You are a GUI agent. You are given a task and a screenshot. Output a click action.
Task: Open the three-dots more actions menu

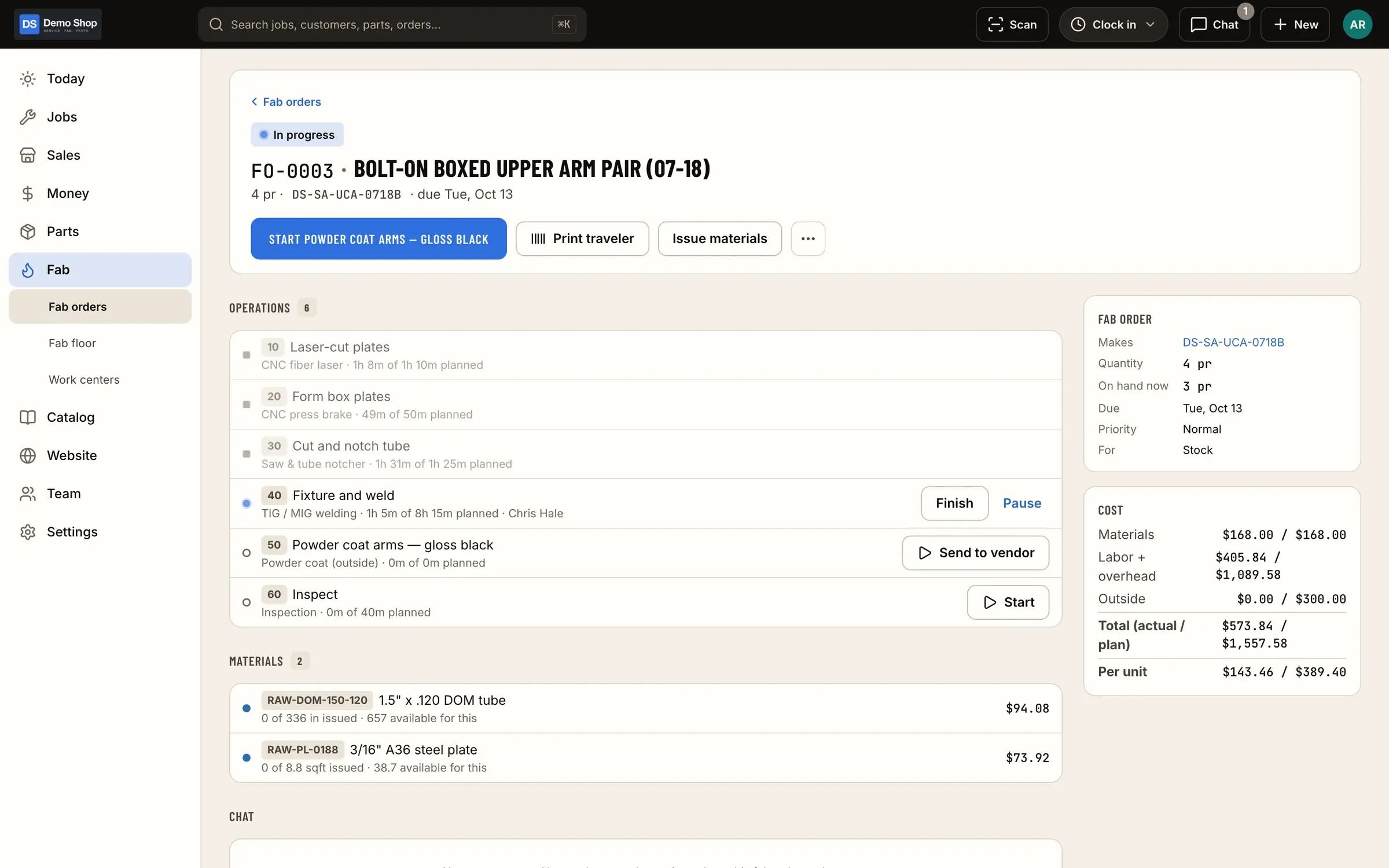808,238
